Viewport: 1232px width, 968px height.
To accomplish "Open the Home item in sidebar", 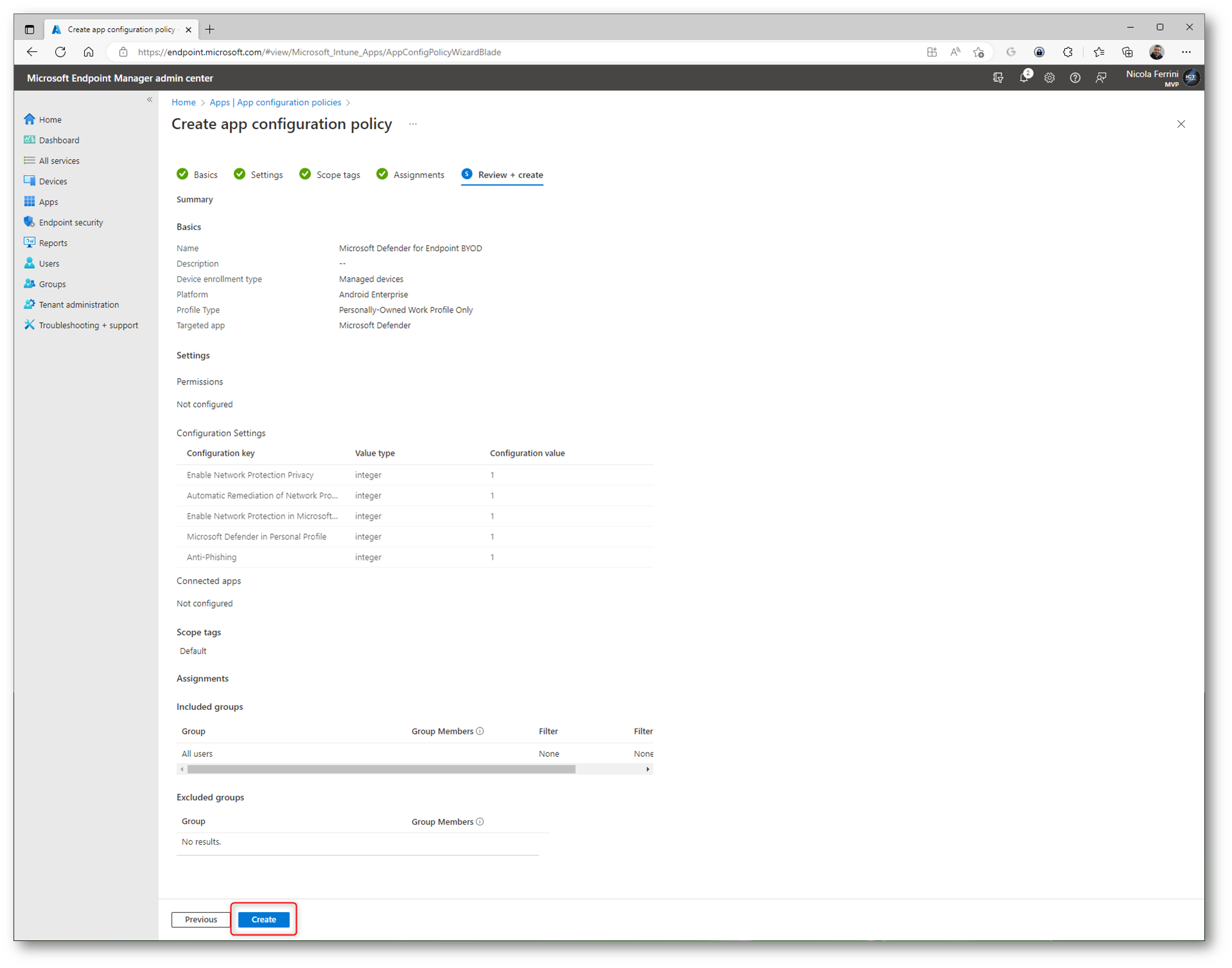I will point(50,119).
